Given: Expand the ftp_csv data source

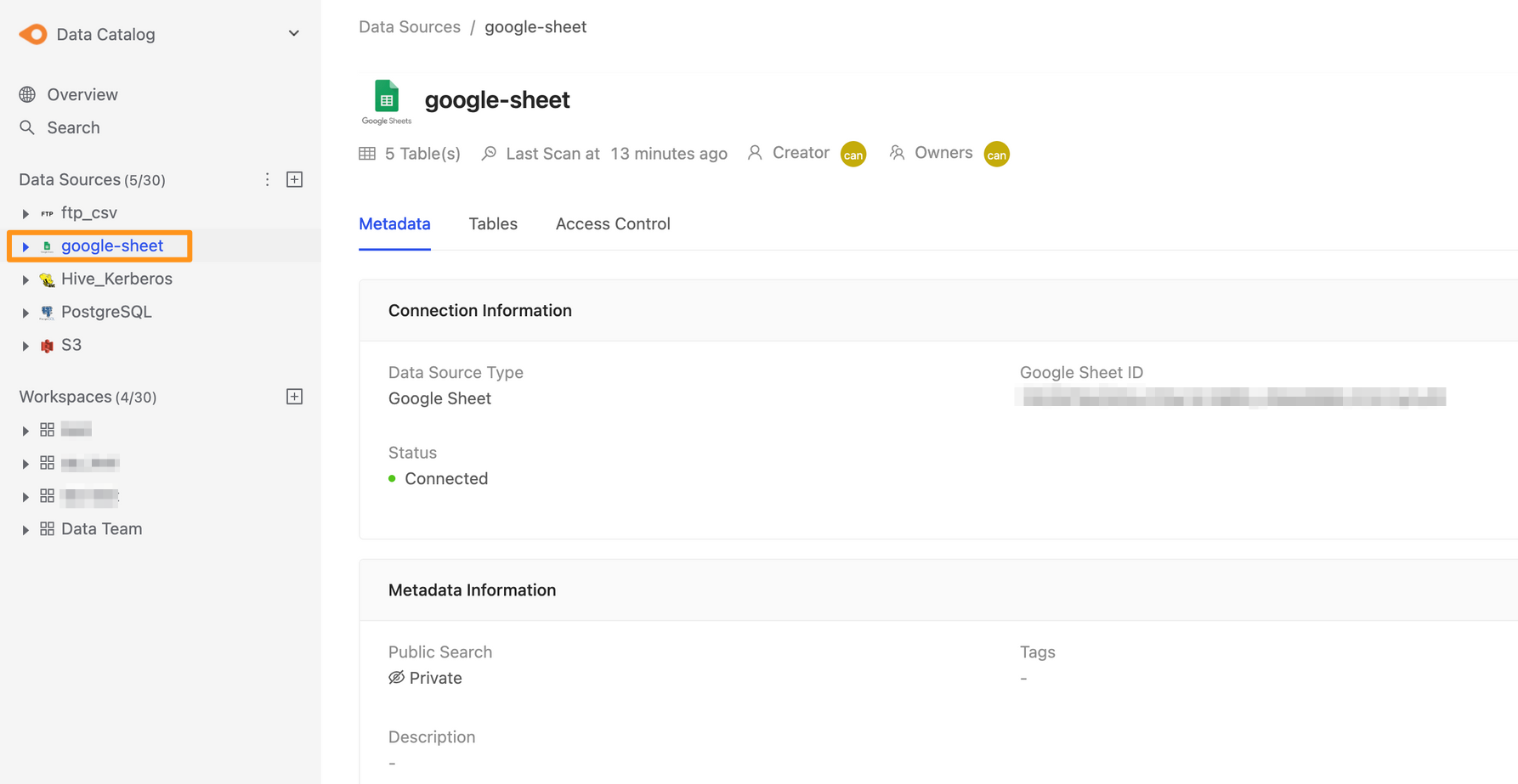Looking at the screenshot, I should tap(25, 213).
